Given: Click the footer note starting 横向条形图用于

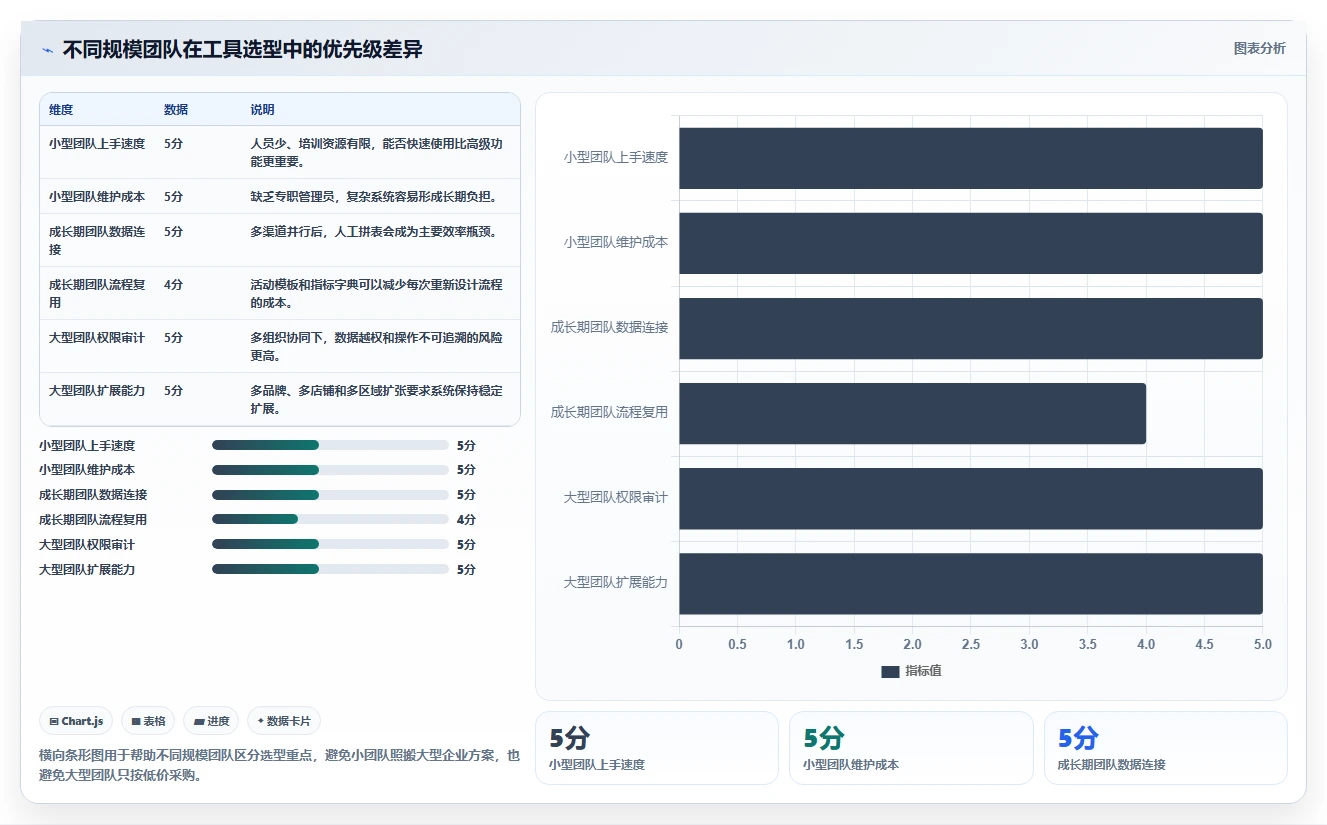Looking at the screenshot, I should [x=279, y=765].
